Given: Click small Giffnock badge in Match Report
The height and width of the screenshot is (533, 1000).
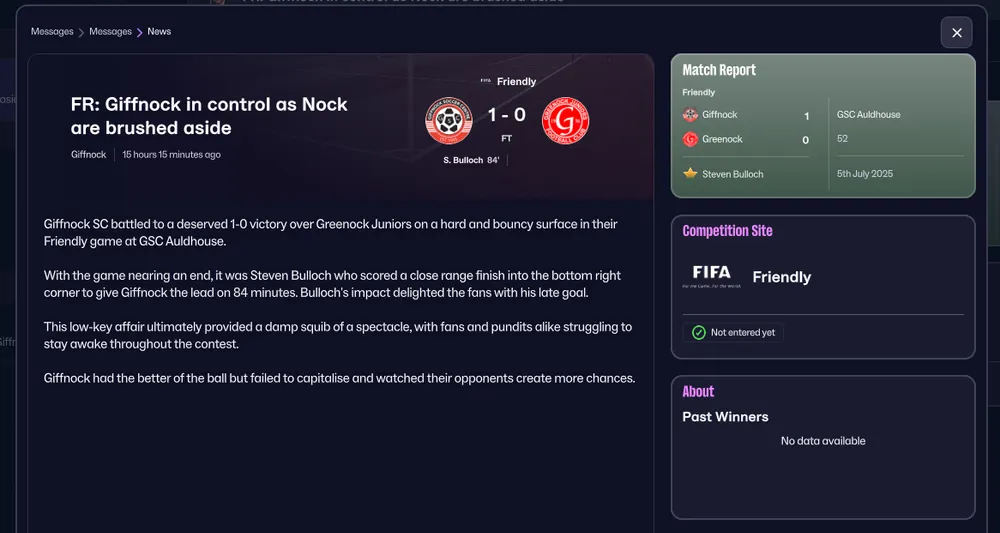Looking at the screenshot, I should tap(690, 115).
